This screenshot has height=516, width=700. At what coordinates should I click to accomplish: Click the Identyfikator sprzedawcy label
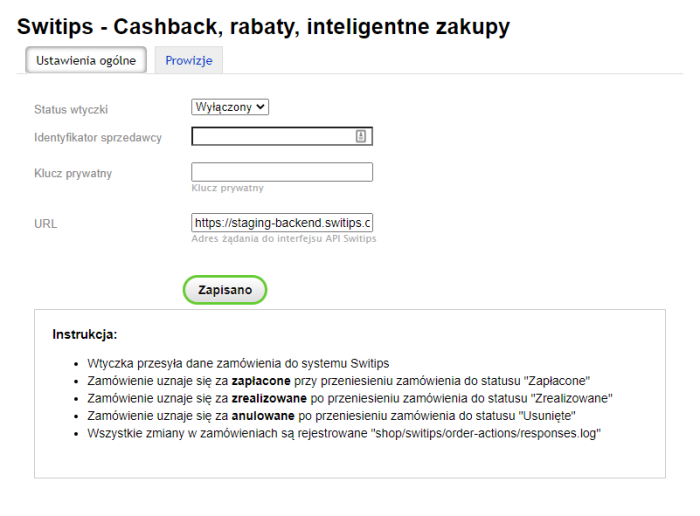(98, 137)
